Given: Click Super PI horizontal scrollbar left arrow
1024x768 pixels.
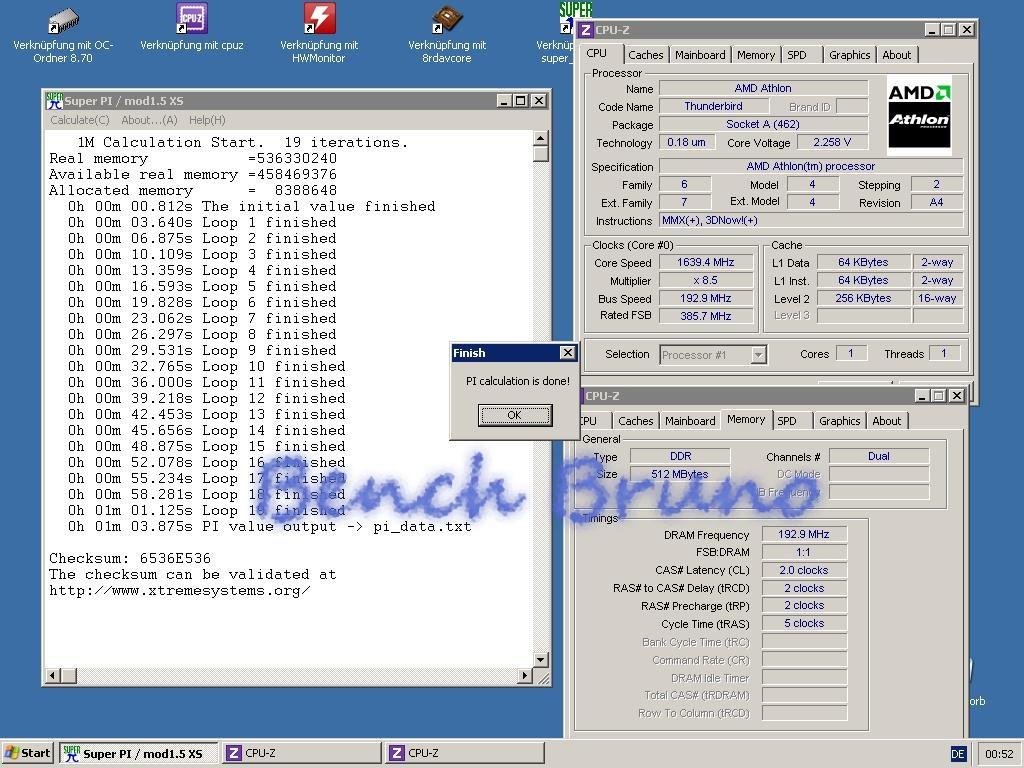Looking at the screenshot, I should pos(54,675).
